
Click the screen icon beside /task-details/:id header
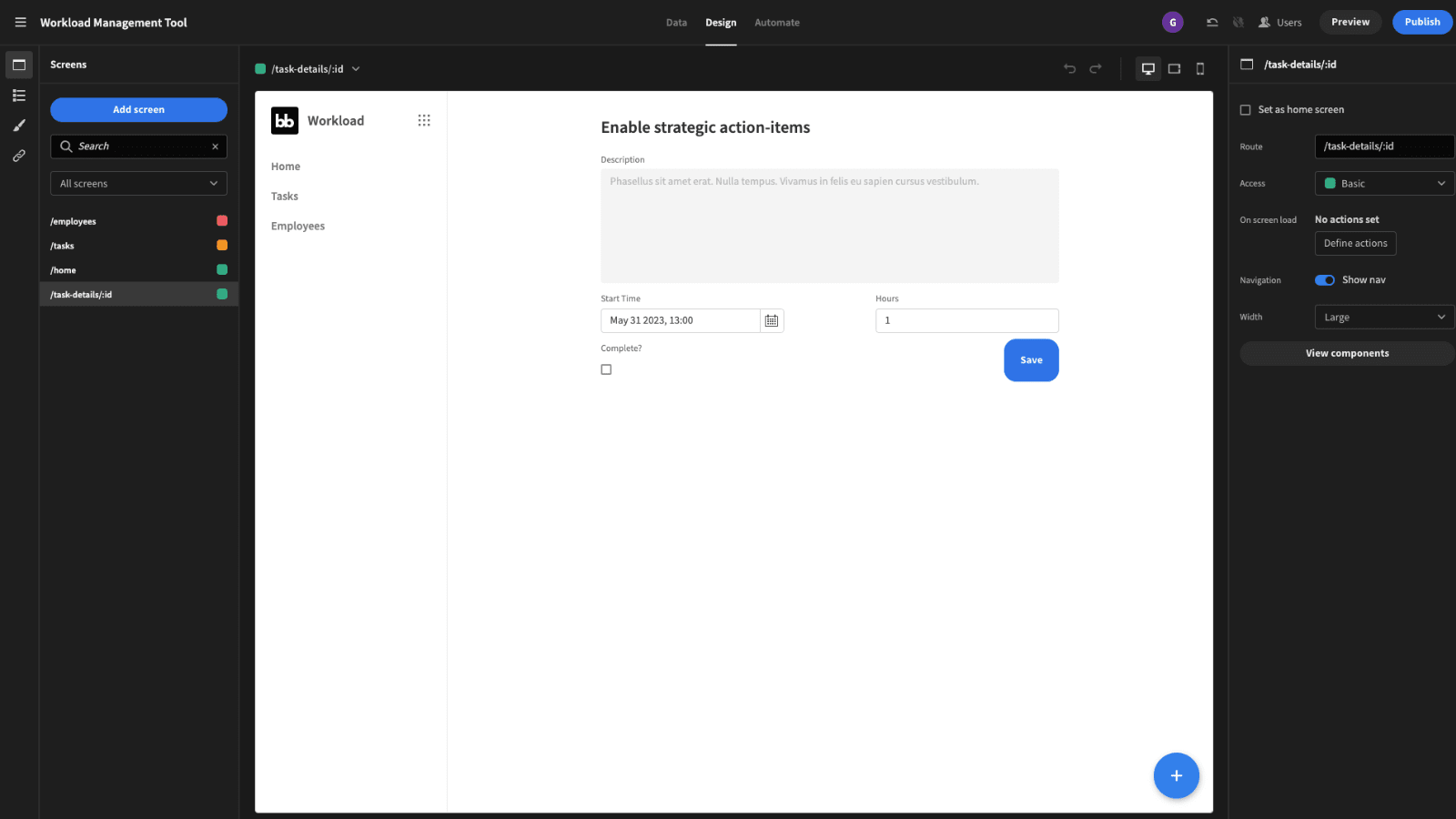tap(1247, 65)
